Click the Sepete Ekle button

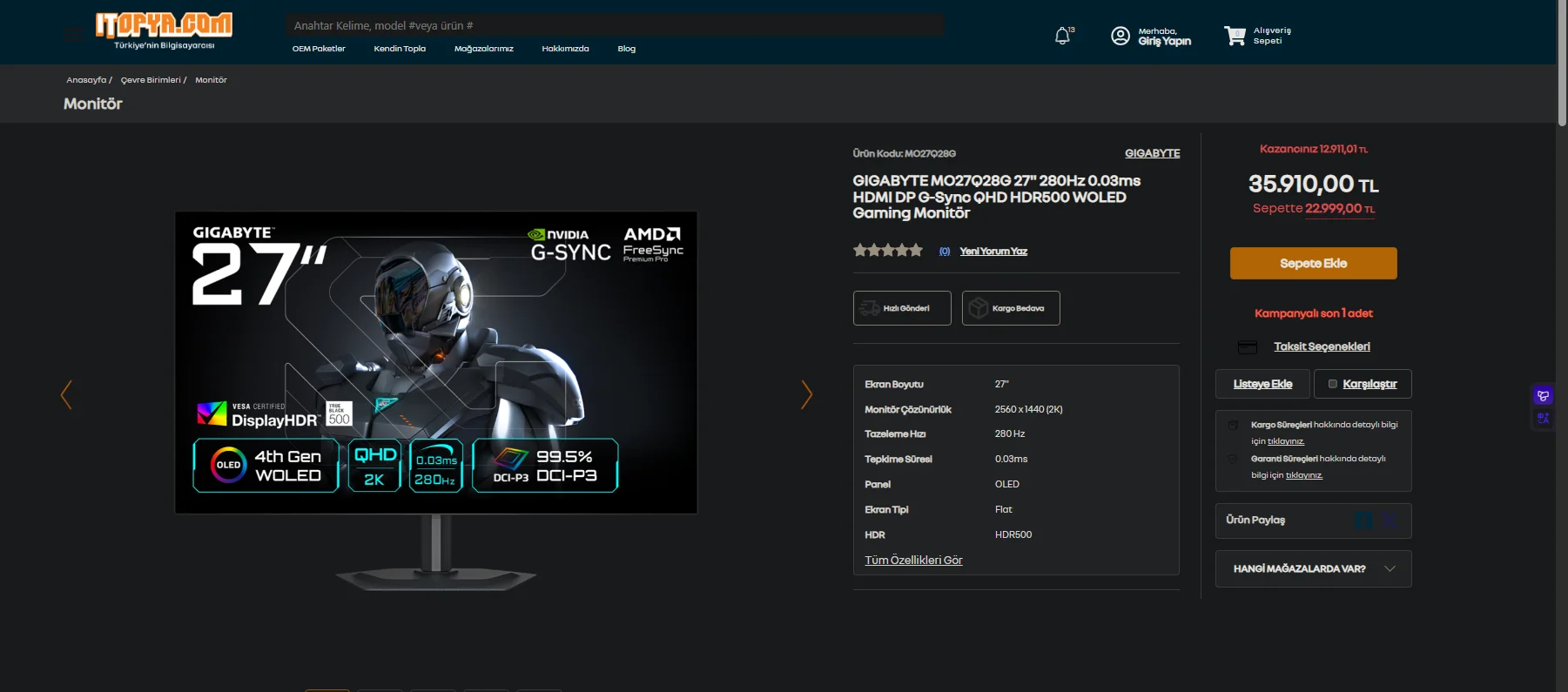click(x=1313, y=264)
